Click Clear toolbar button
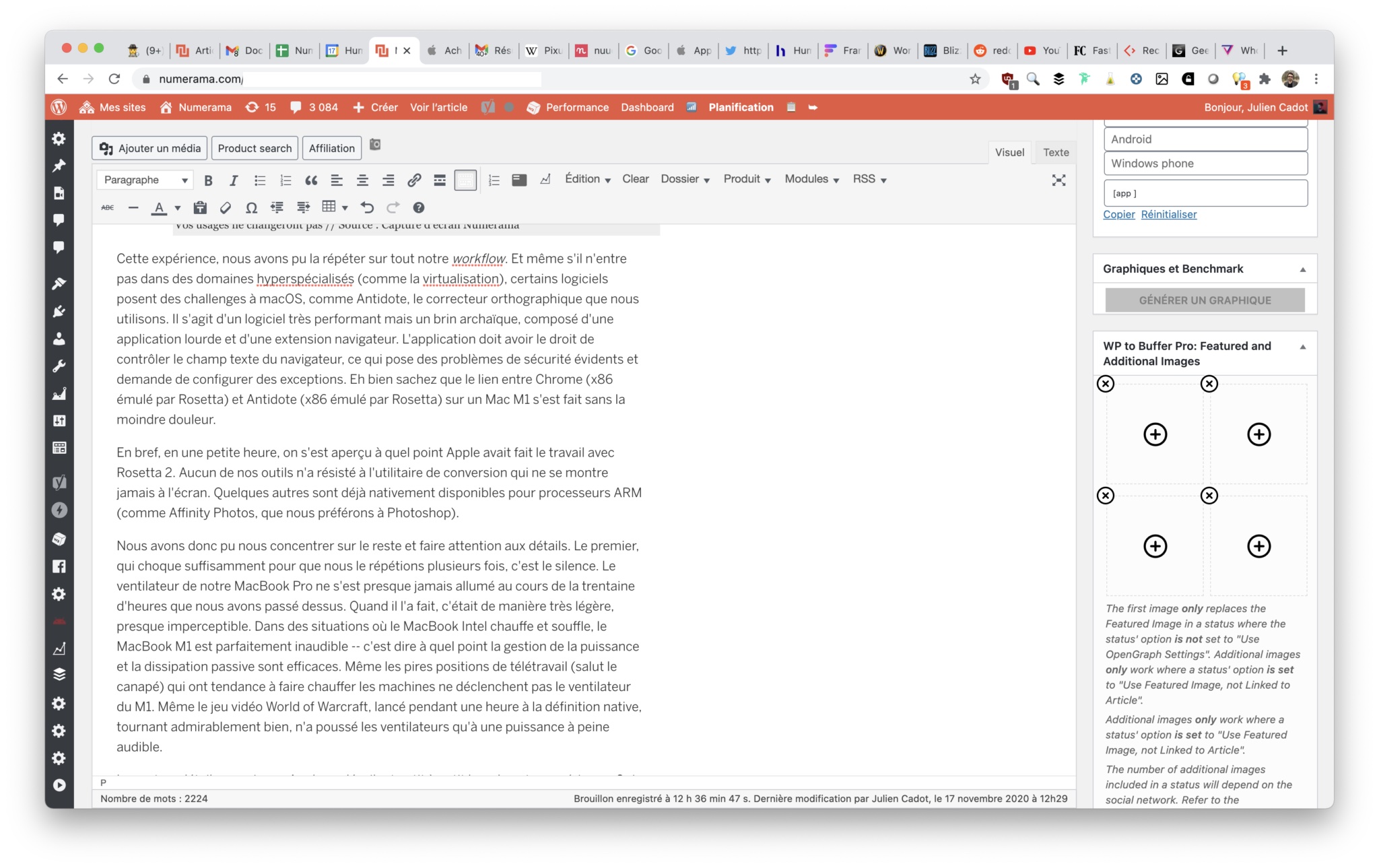This screenshot has height=868, width=1379. click(636, 178)
